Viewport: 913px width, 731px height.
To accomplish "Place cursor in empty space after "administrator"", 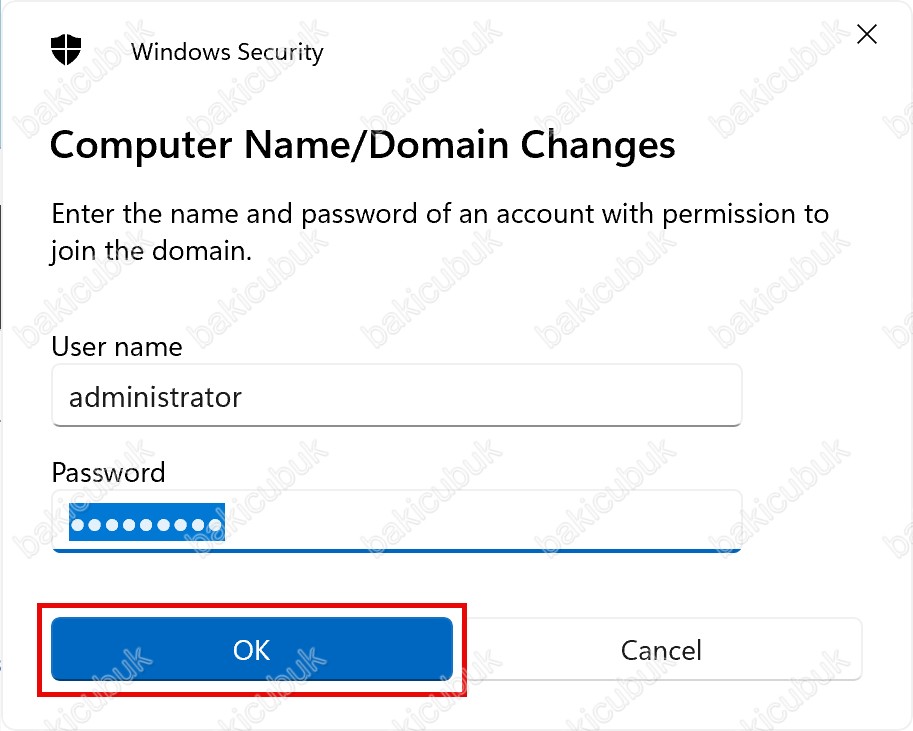I will [489, 397].
